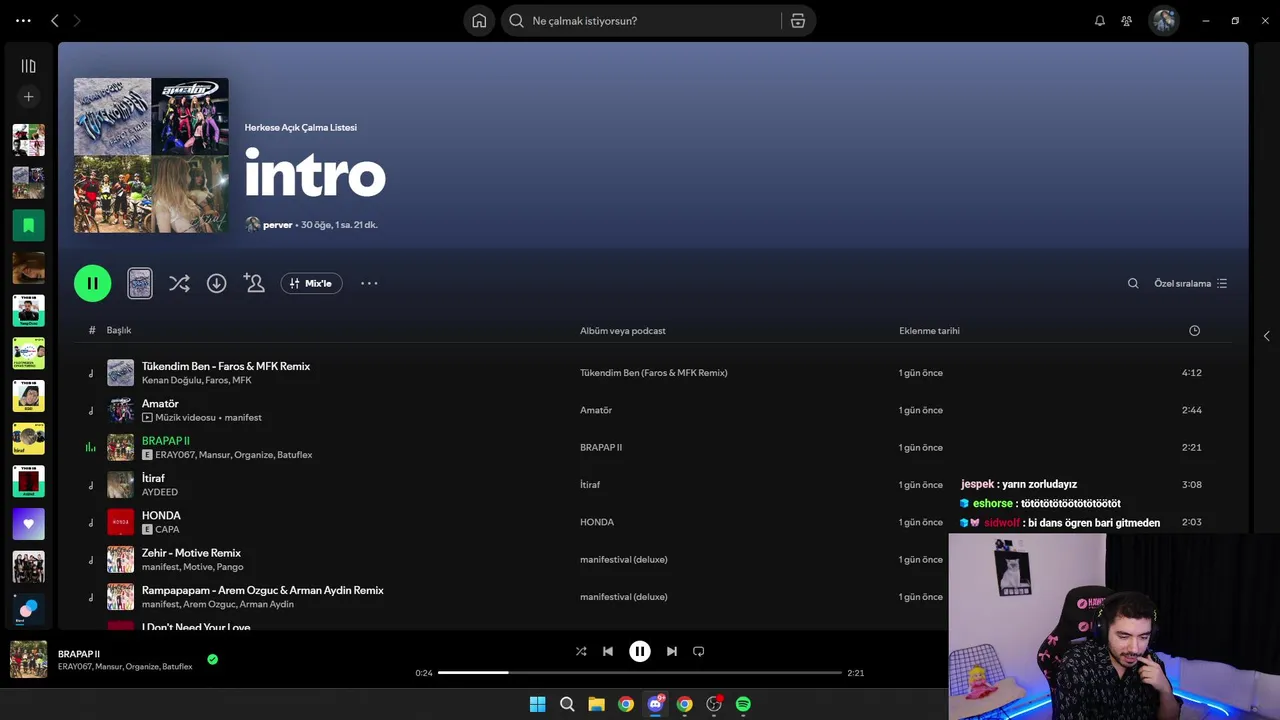Open the Amatör album link
Screen dimensions: 1280x720
pos(596,410)
